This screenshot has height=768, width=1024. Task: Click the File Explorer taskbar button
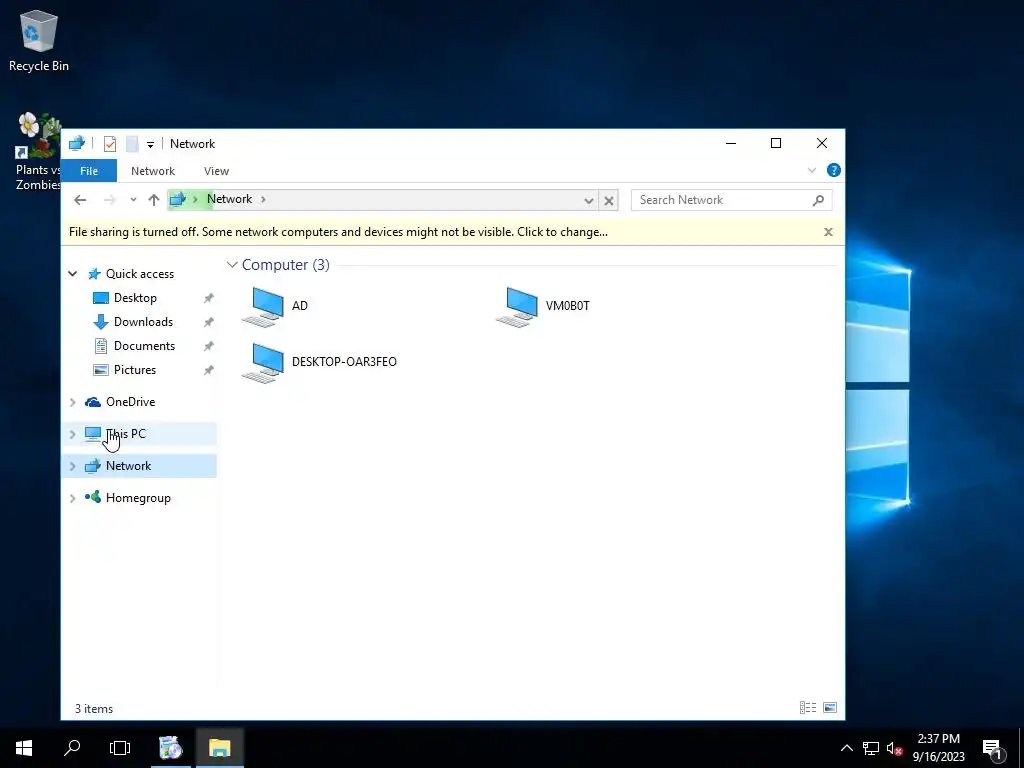point(219,748)
